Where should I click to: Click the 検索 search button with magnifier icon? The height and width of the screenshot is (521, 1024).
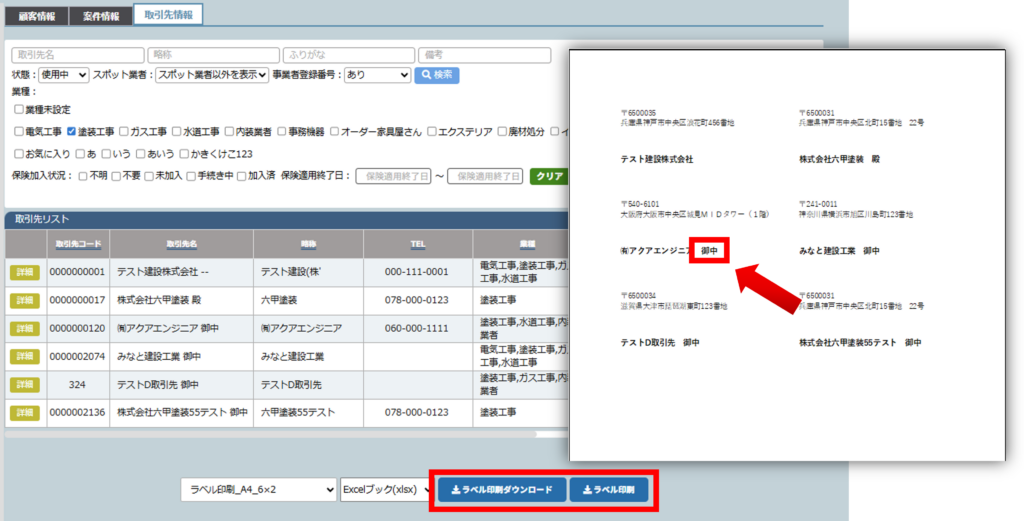(436, 75)
